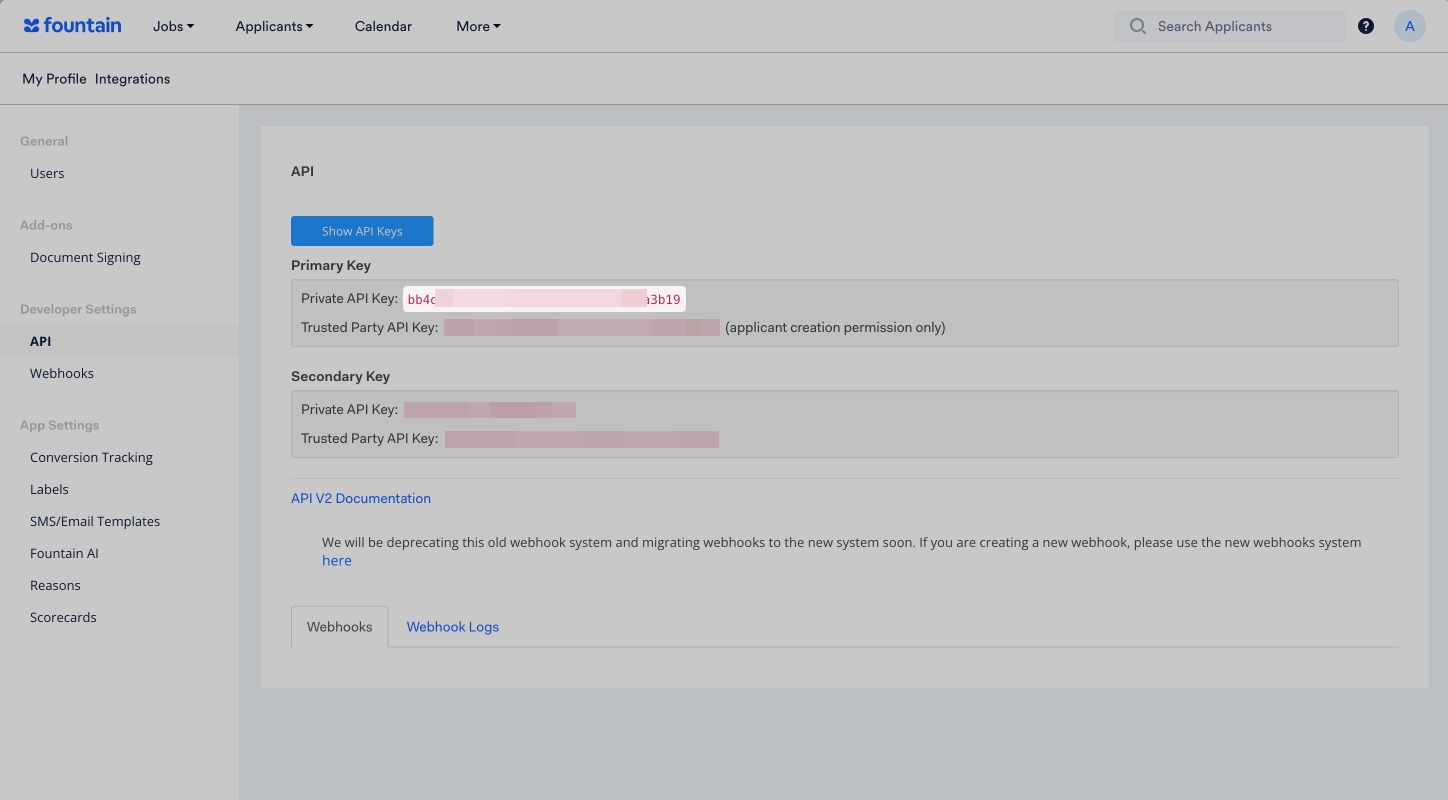Open the Calendar page
Image resolution: width=1448 pixels, height=800 pixels.
coord(383,26)
